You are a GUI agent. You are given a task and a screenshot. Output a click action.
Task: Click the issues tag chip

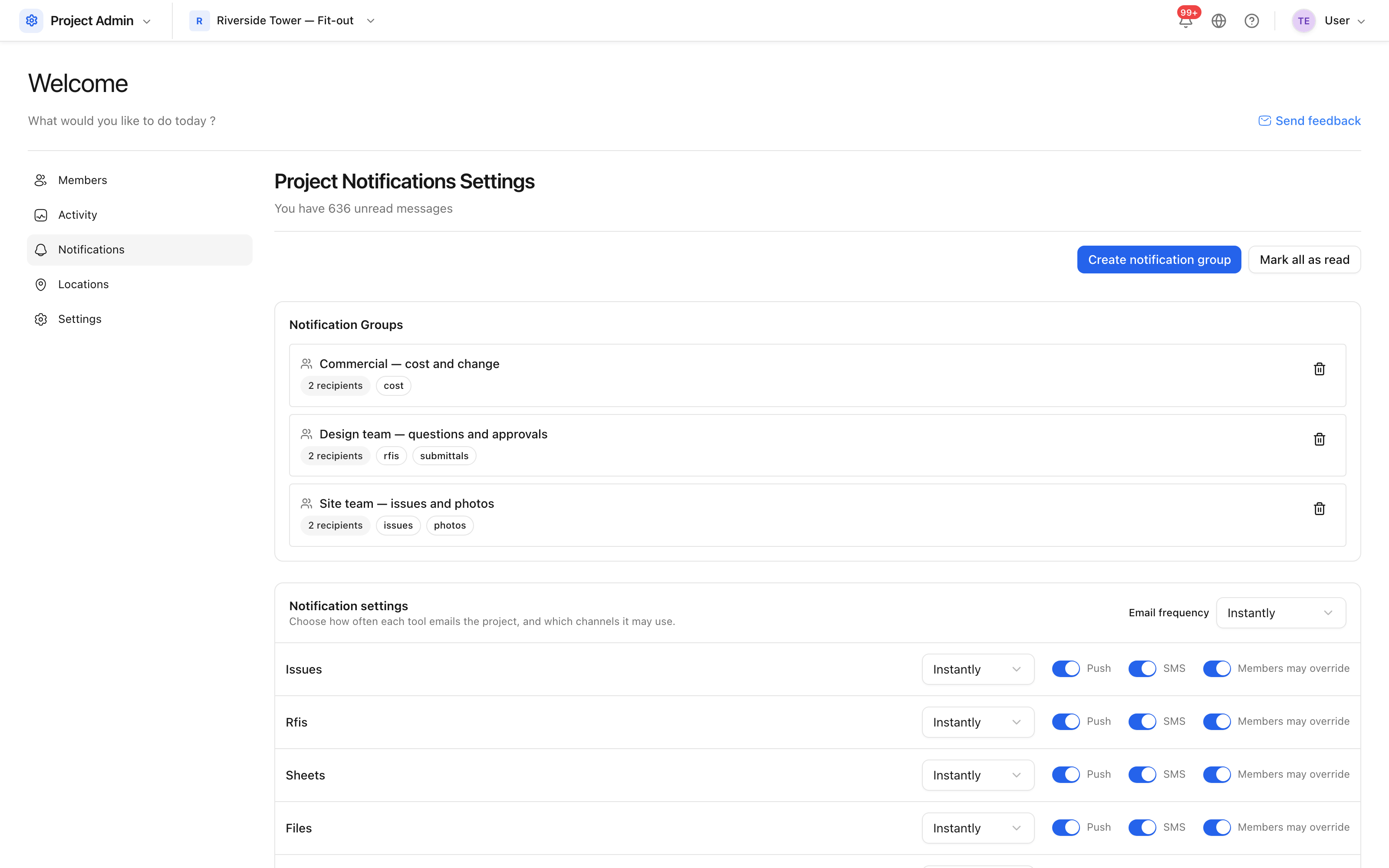pyautogui.click(x=398, y=525)
